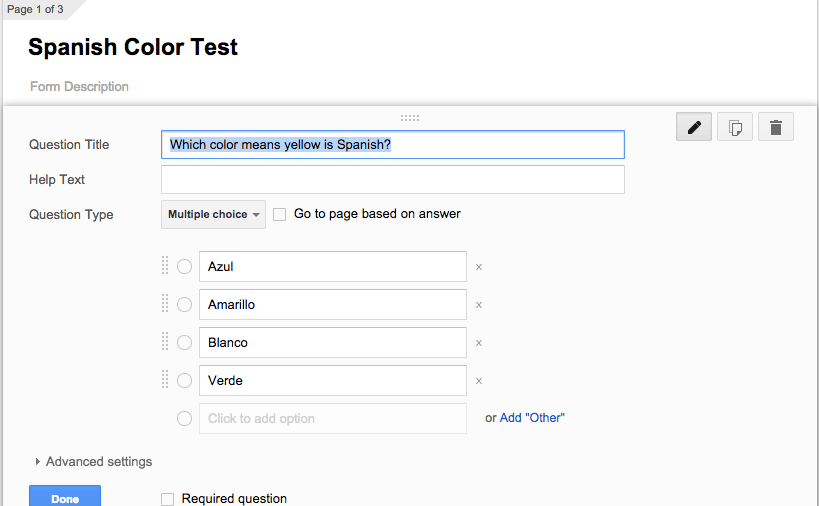
Task: Remove the Blanco option
Action: point(479,343)
